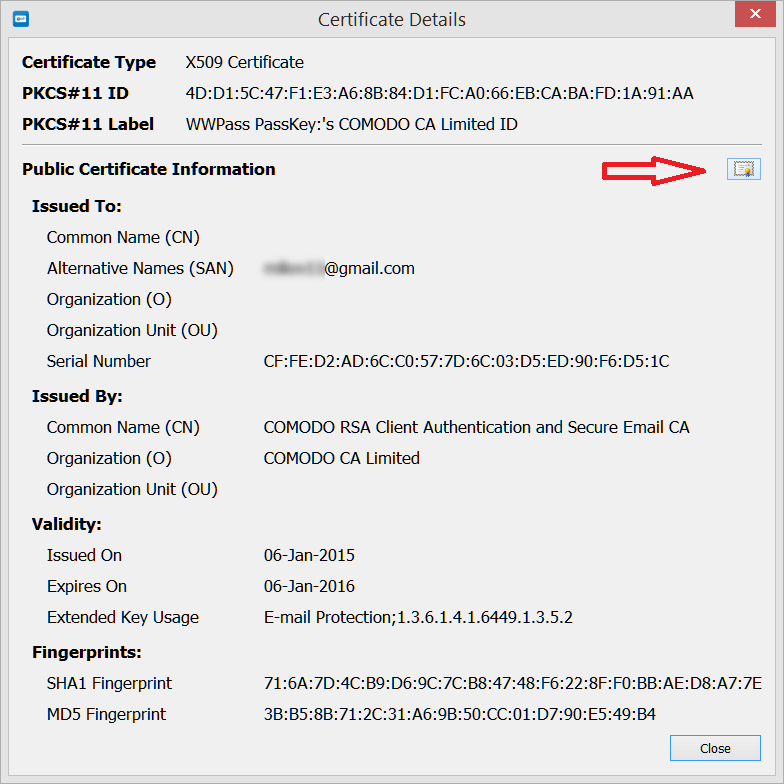784x784 pixels.
Task: Click the 'Validity:' section heading
Action: (x=66, y=524)
